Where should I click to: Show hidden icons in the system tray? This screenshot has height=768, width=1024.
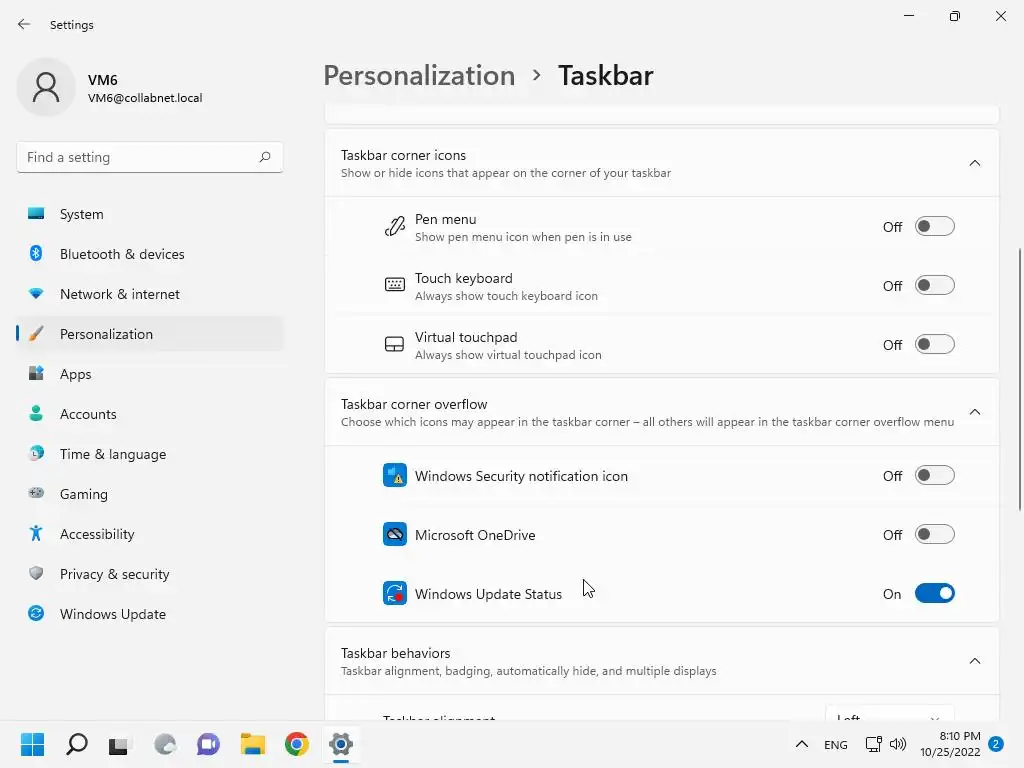[802, 744]
